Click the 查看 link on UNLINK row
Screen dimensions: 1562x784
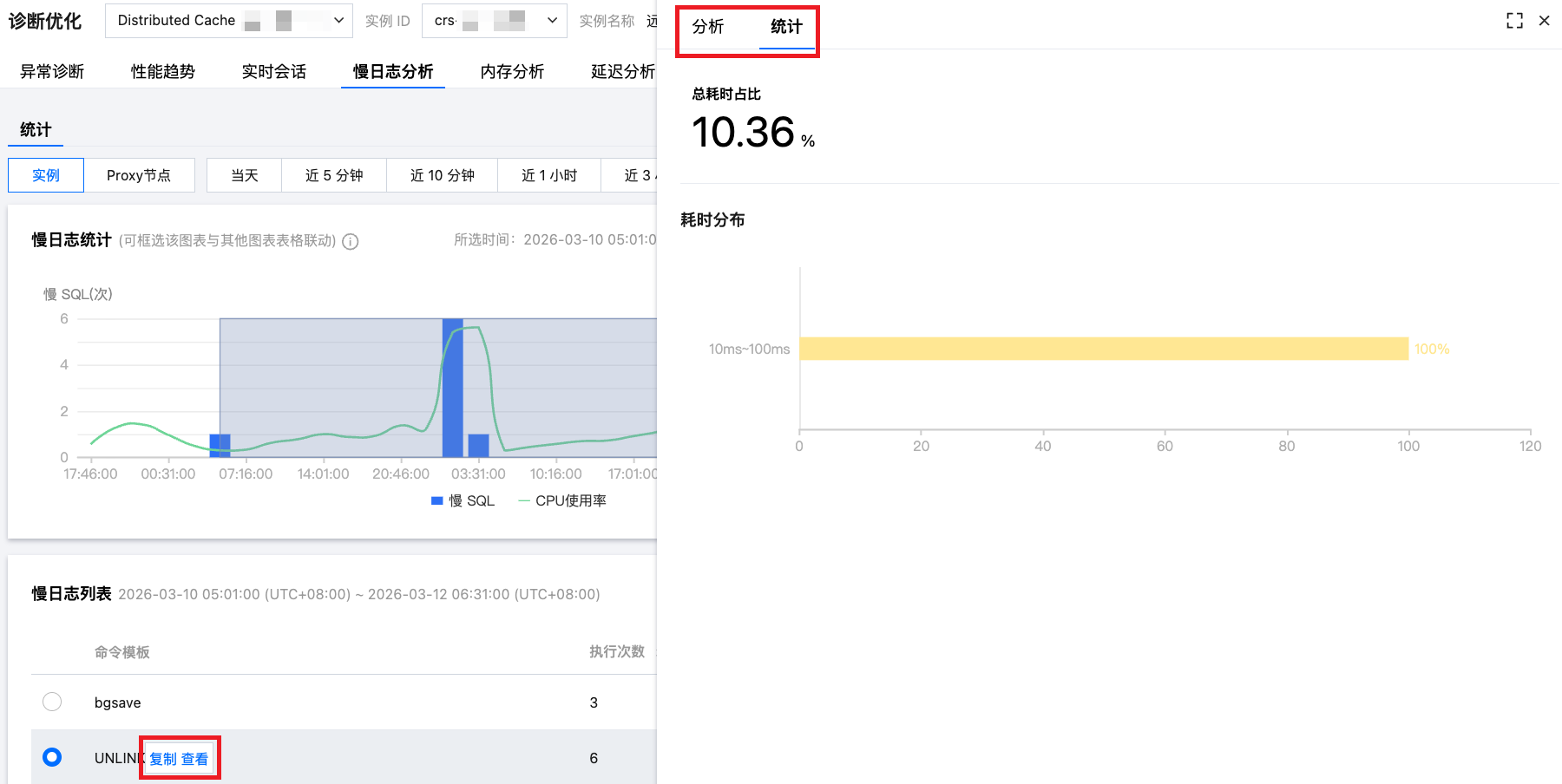pyautogui.click(x=194, y=759)
